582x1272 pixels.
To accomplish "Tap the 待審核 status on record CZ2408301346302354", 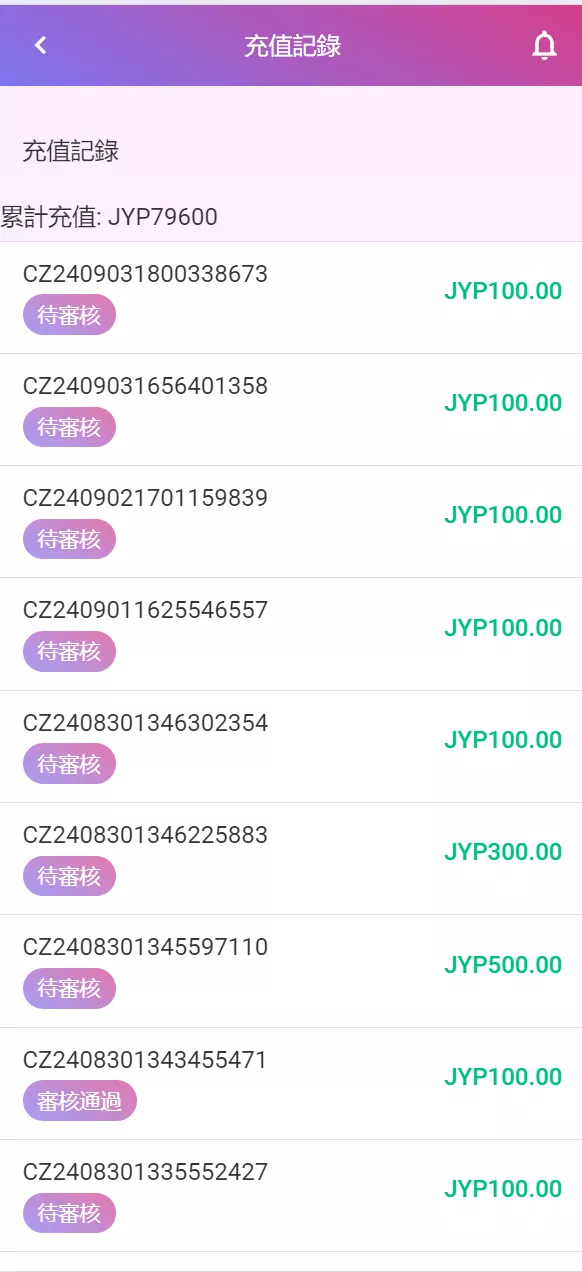I will click(x=69, y=764).
